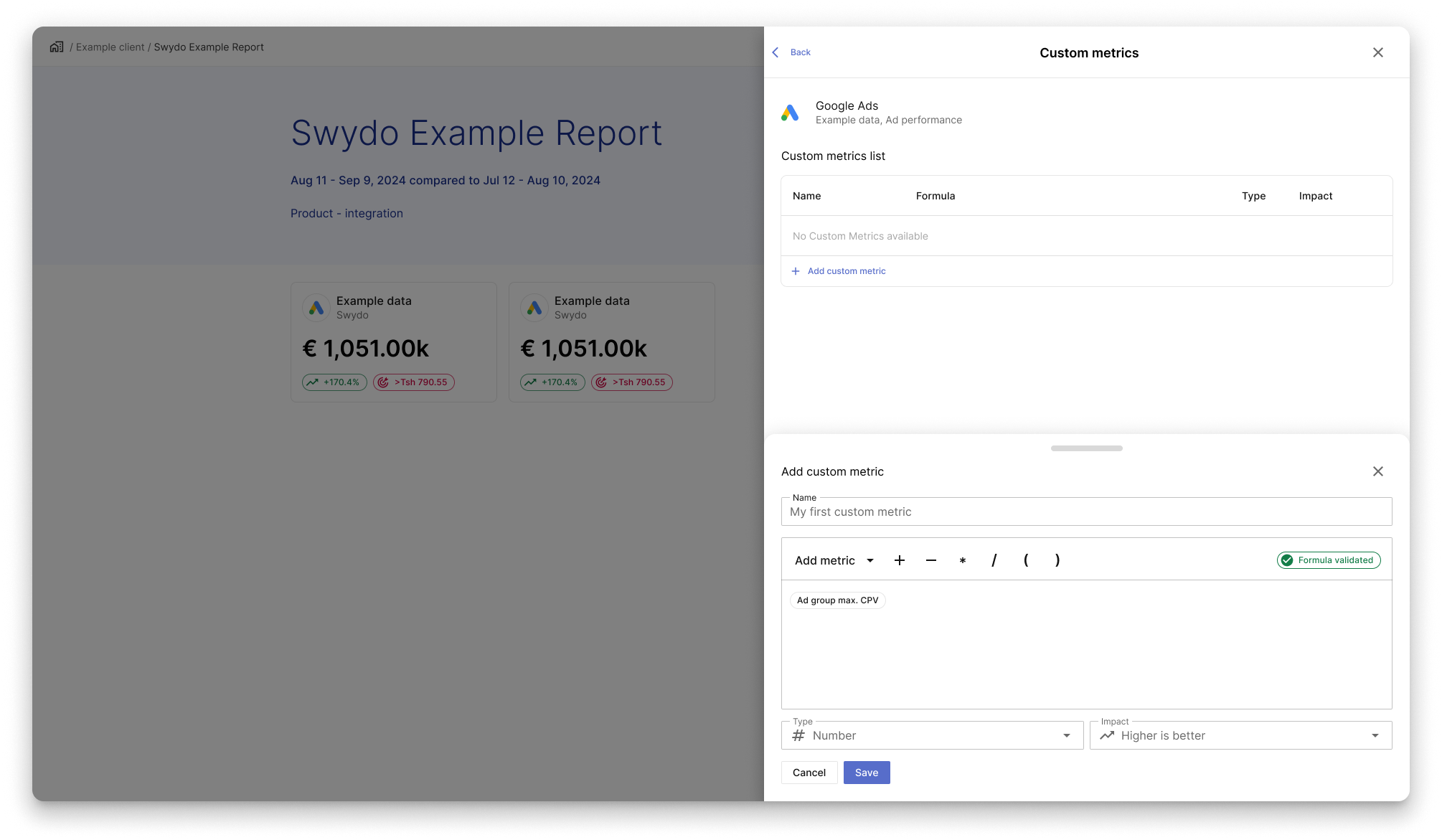Screen dimensions: 1442x840
Task: Click the bottom sheet drag handle
Action: click(1087, 448)
